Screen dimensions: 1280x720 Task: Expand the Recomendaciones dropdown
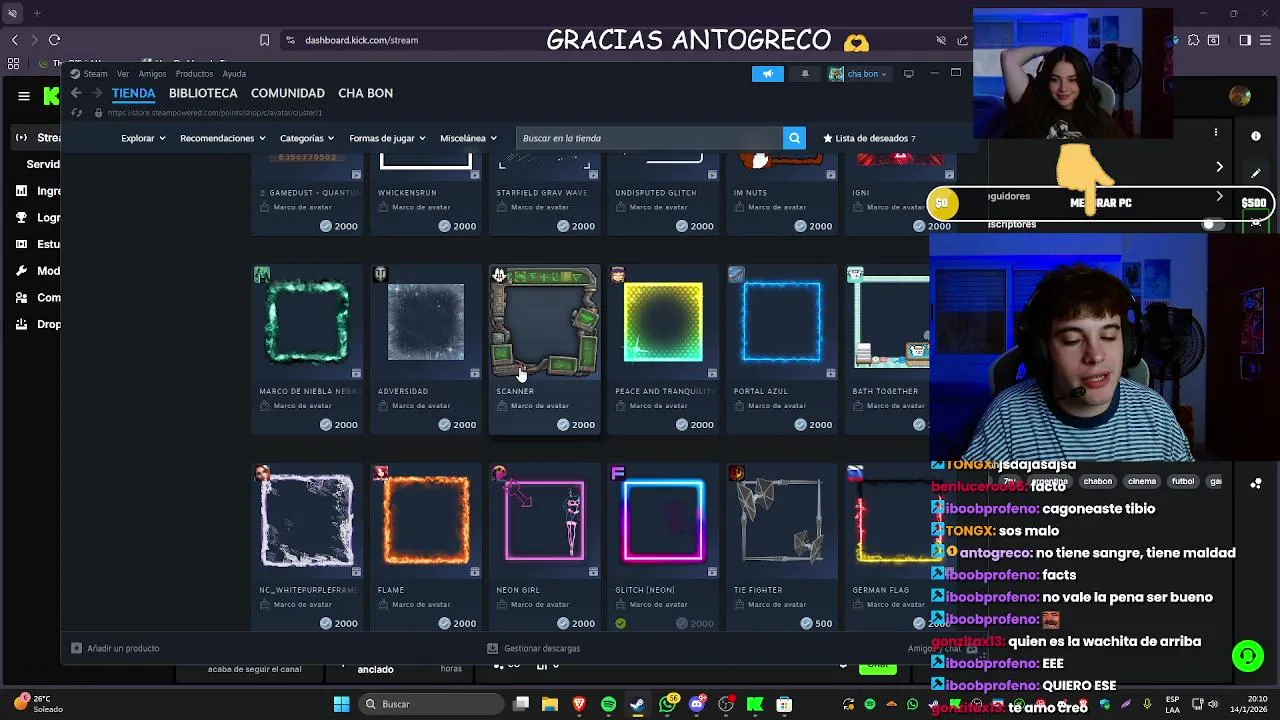(222, 138)
